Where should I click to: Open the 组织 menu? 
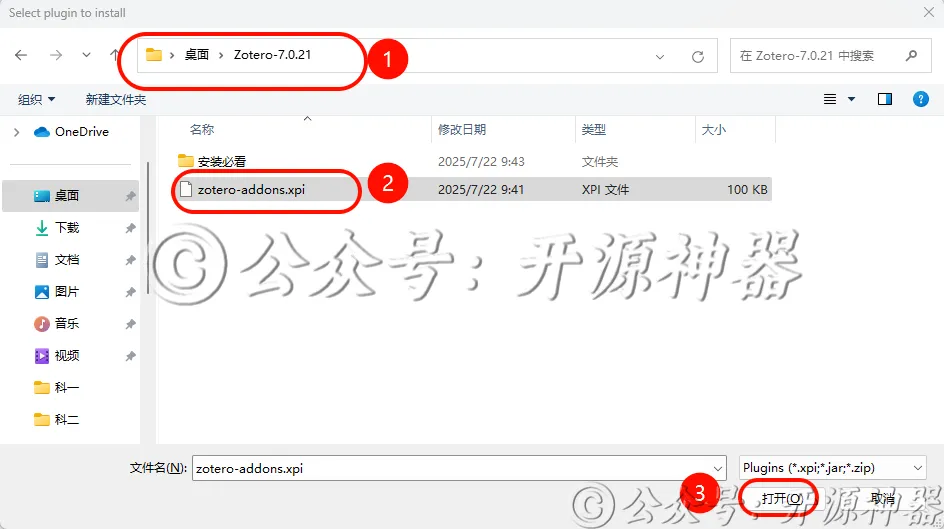coord(36,99)
